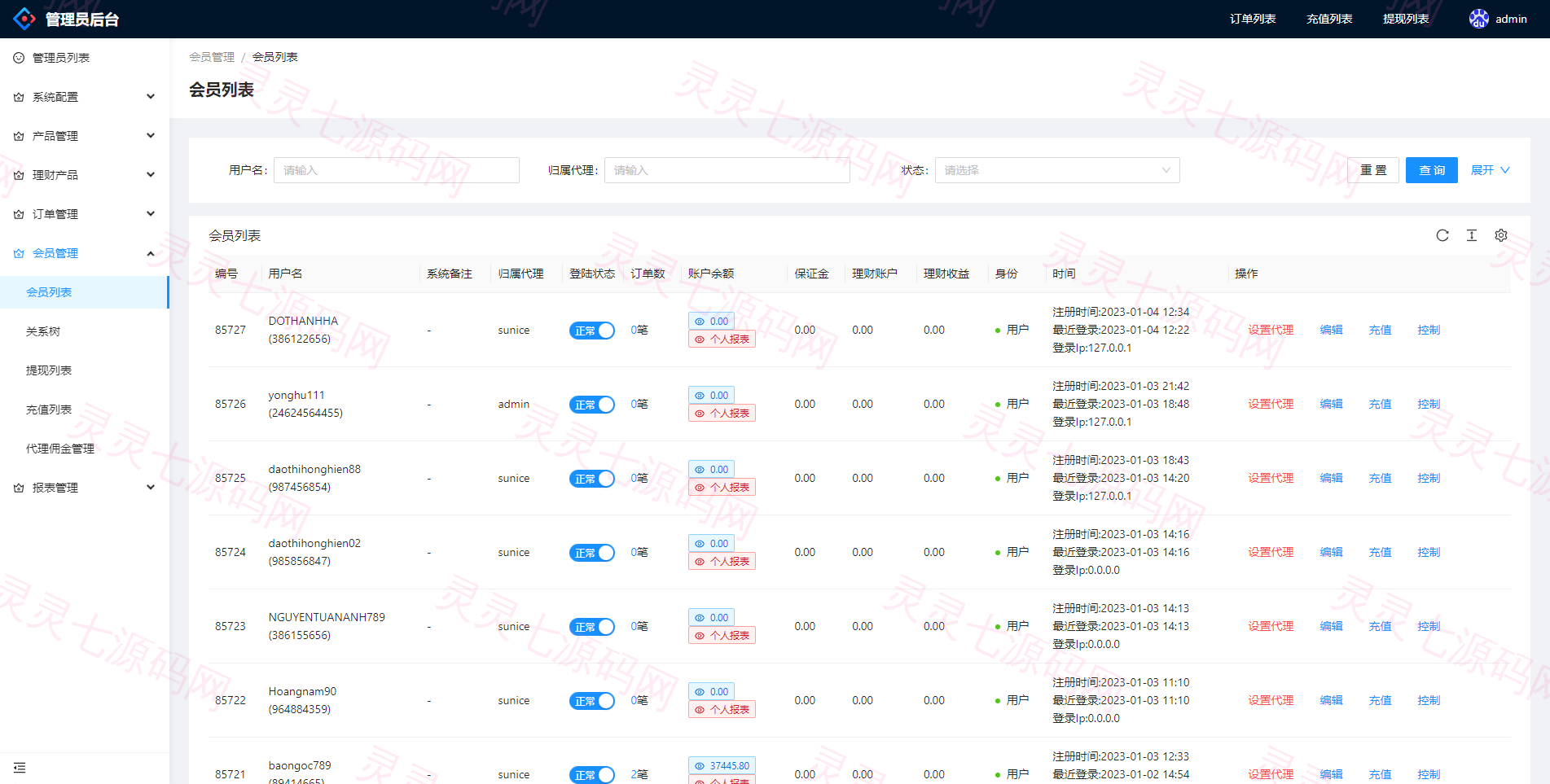Click the refresh icon above the member table
Image resolution: width=1550 pixels, height=784 pixels.
pyautogui.click(x=1442, y=235)
